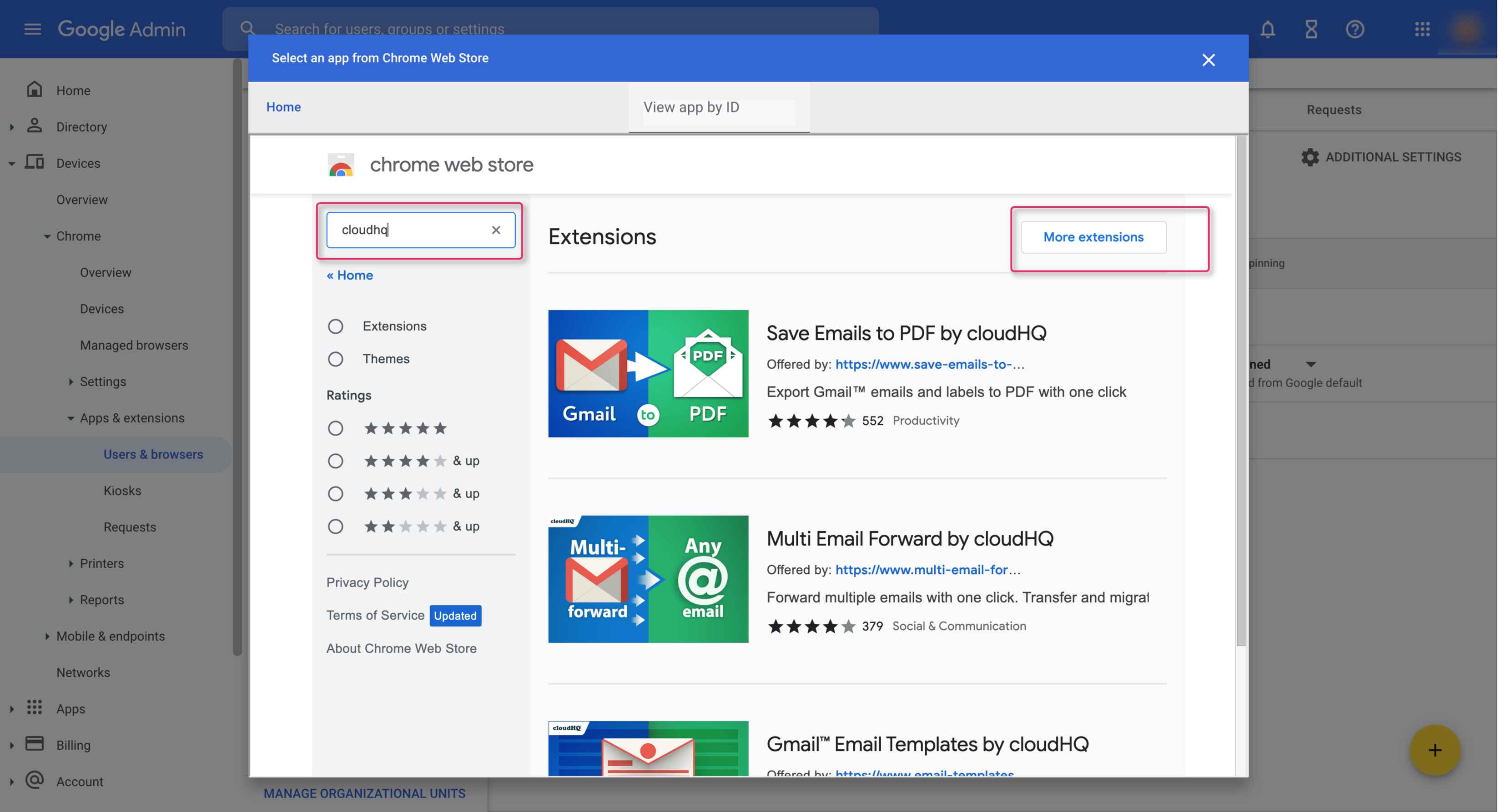Click the Apps grid icon in sidebar

click(35, 707)
